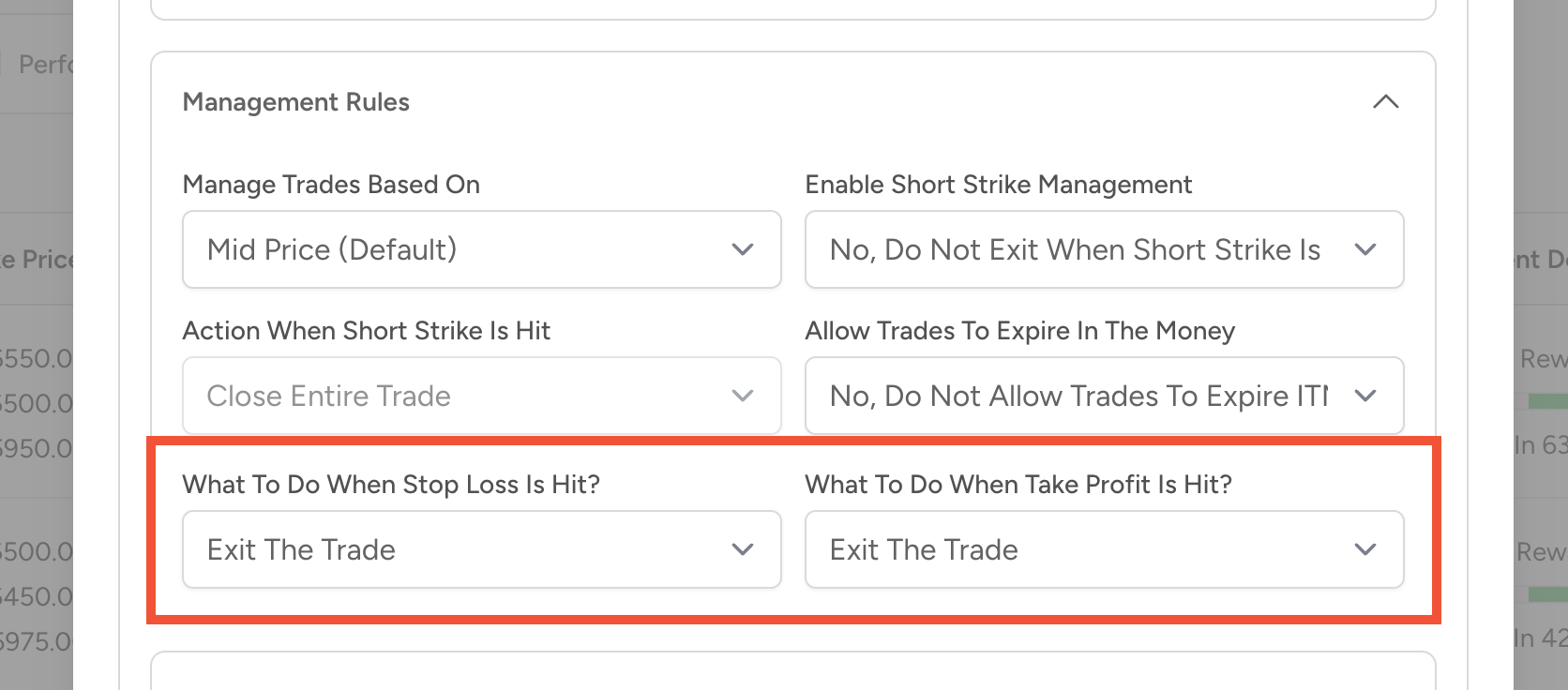Open the Enable Short Strike Management dropdown
Viewport: 1568px width, 690px height.
coord(1103,249)
